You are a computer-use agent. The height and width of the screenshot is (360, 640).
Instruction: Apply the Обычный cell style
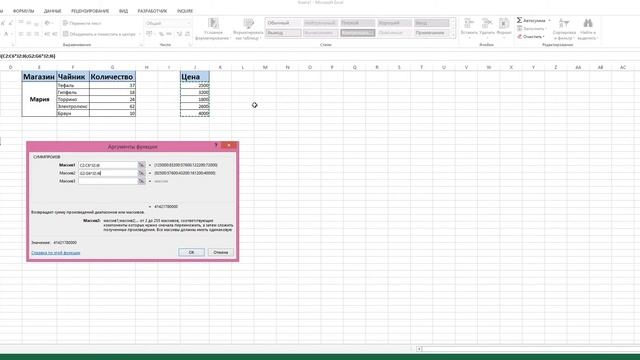click(283, 23)
